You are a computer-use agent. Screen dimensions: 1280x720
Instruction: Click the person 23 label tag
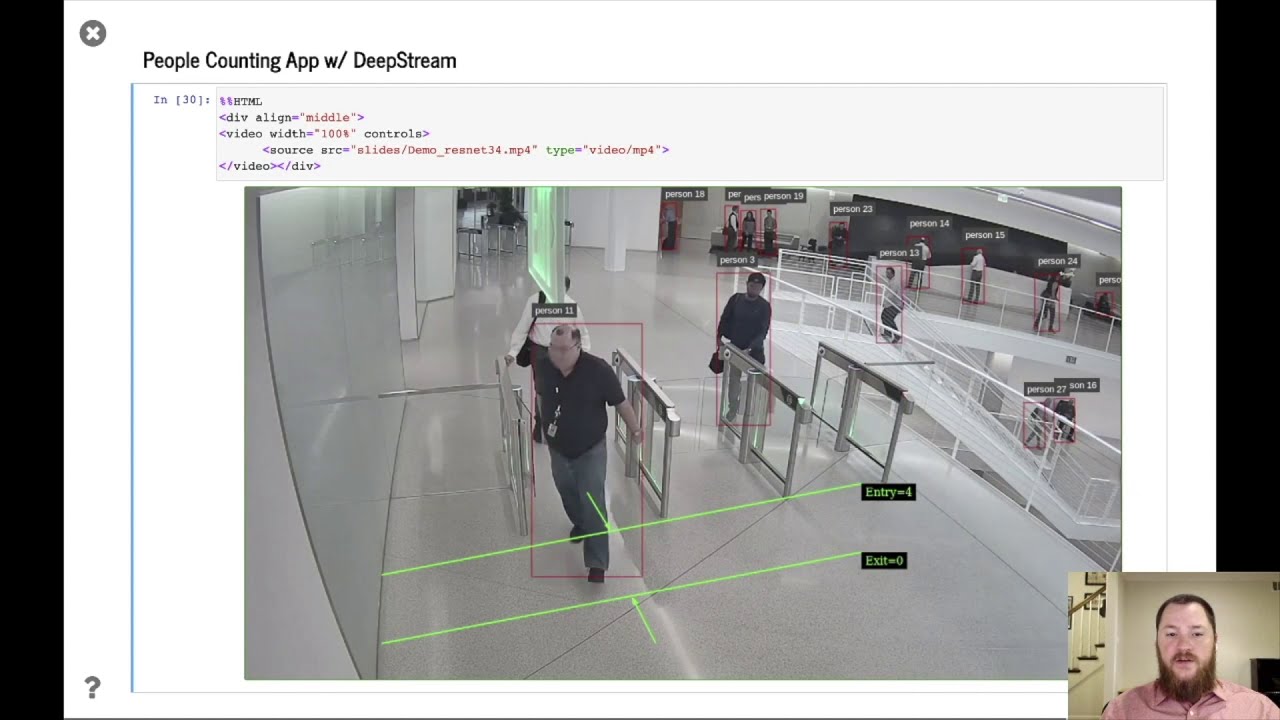852,209
